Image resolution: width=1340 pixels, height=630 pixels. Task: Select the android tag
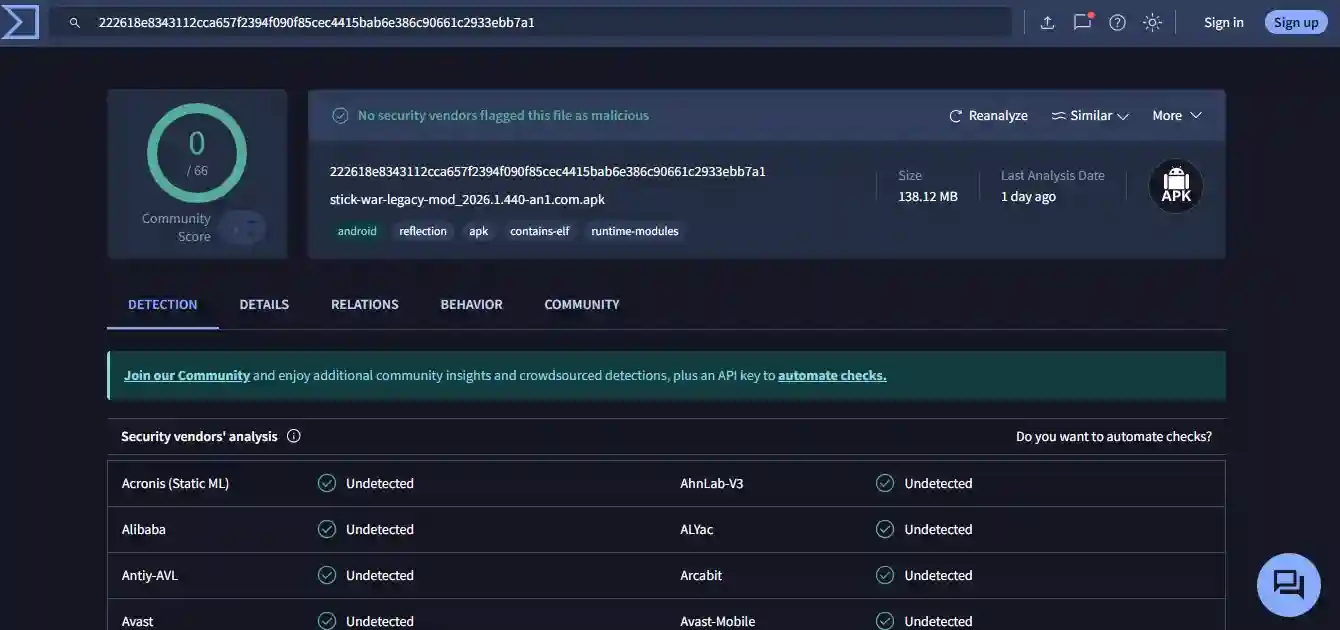pyautogui.click(x=357, y=231)
